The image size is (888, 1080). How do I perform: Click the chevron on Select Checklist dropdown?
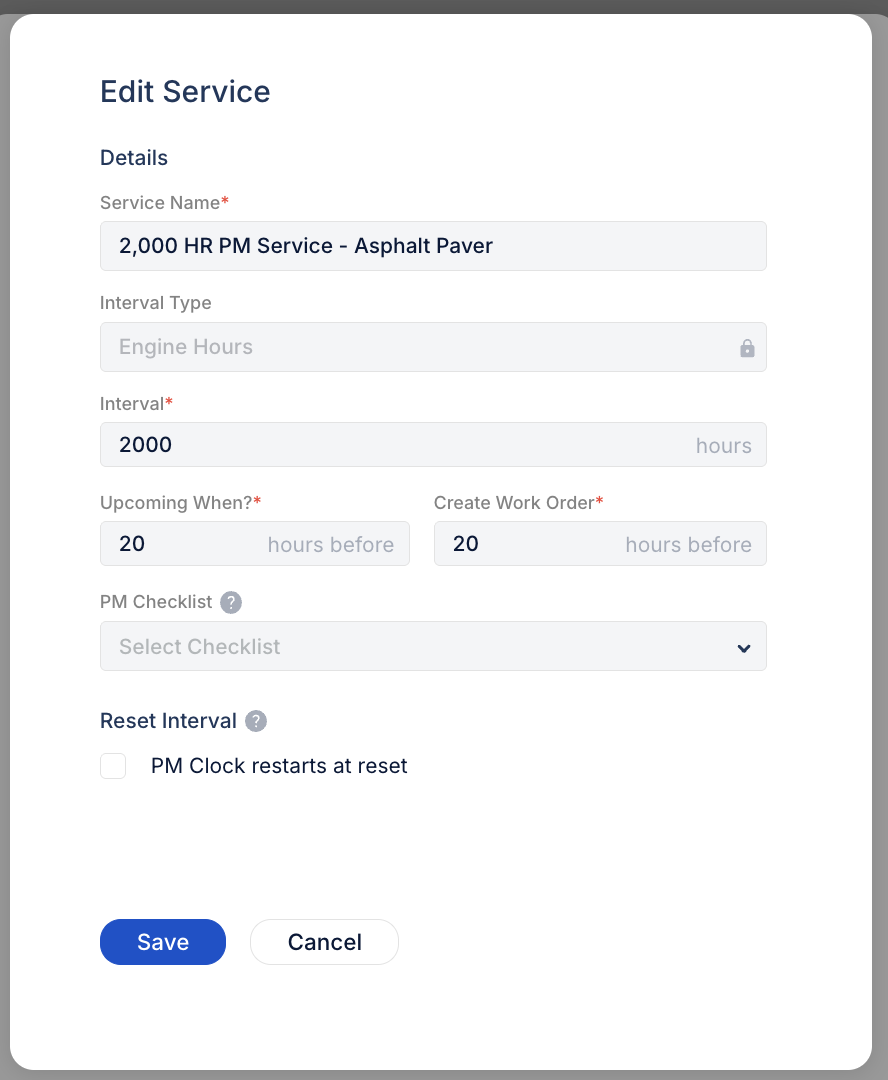(x=743, y=647)
